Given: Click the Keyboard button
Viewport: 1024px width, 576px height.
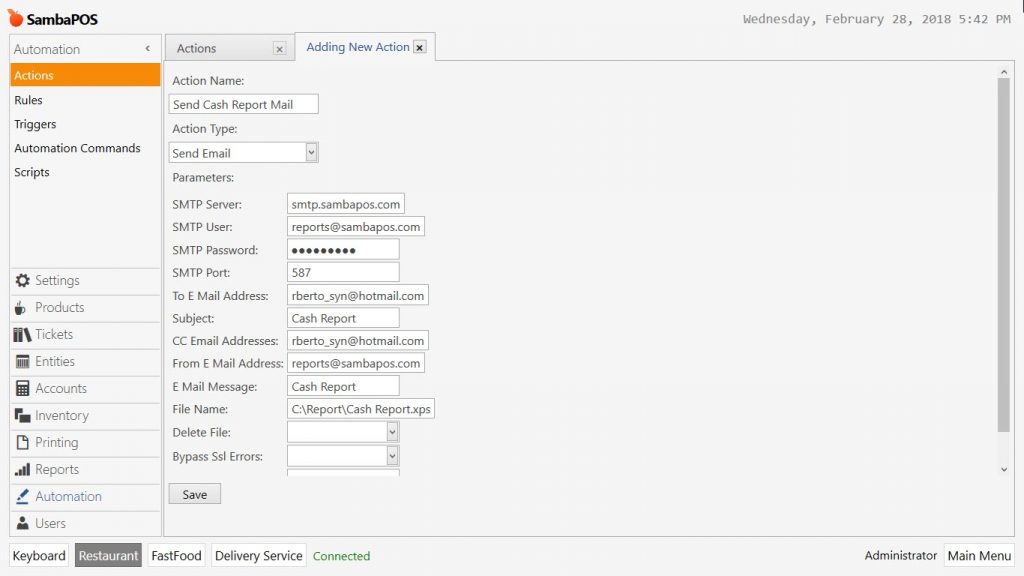Looking at the screenshot, I should [x=39, y=556].
